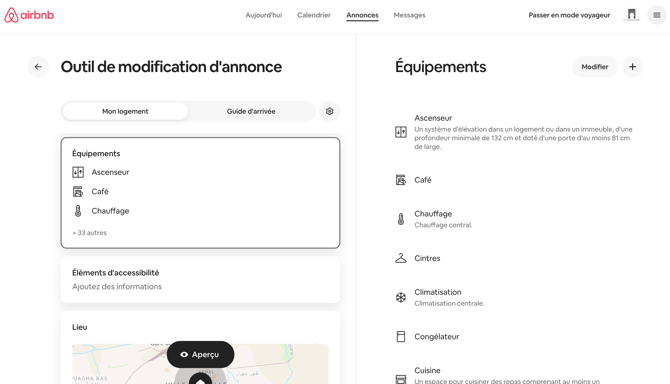Click Ascenseur icon in Équipements card
Screen dimensions: 670x384
[x=78, y=172]
